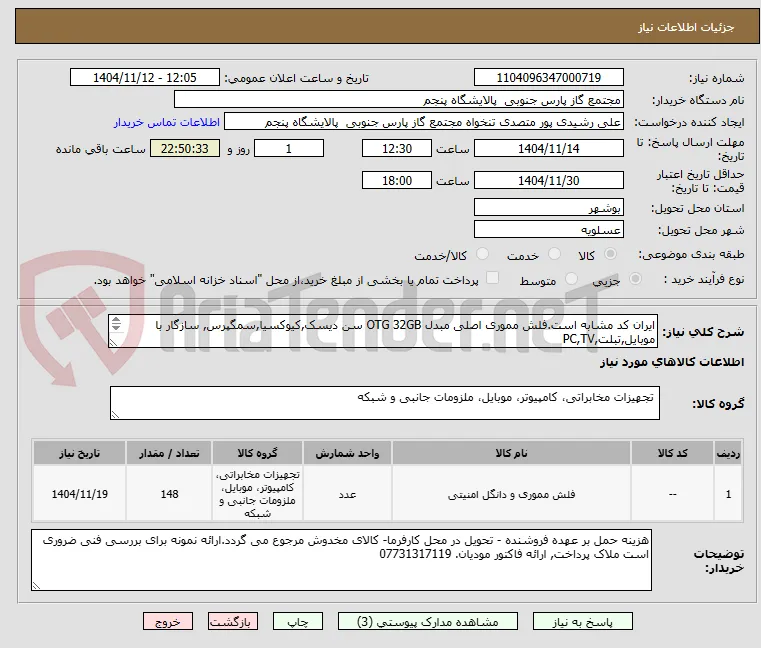Click the 'چاپ' print button
The height and width of the screenshot is (648, 761).
click(x=298, y=621)
